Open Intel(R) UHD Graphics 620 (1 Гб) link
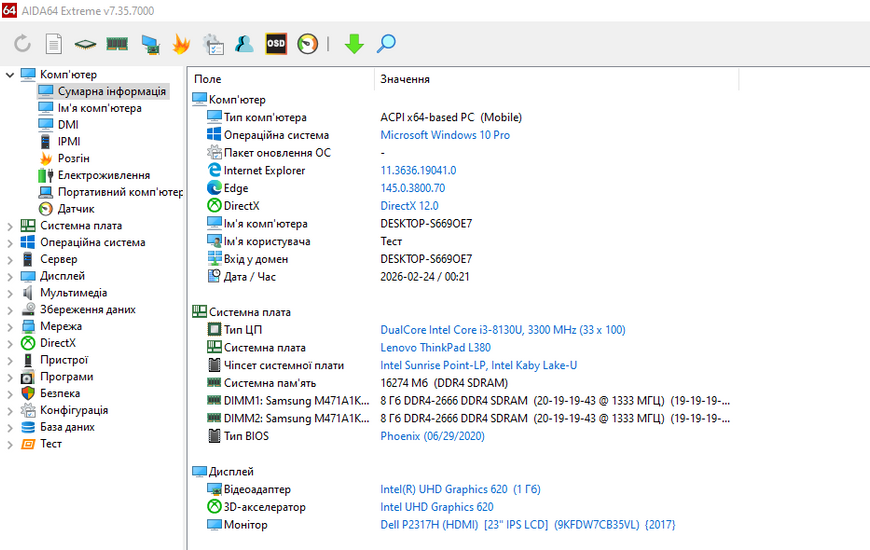Image resolution: width=870 pixels, height=550 pixels. click(461, 490)
